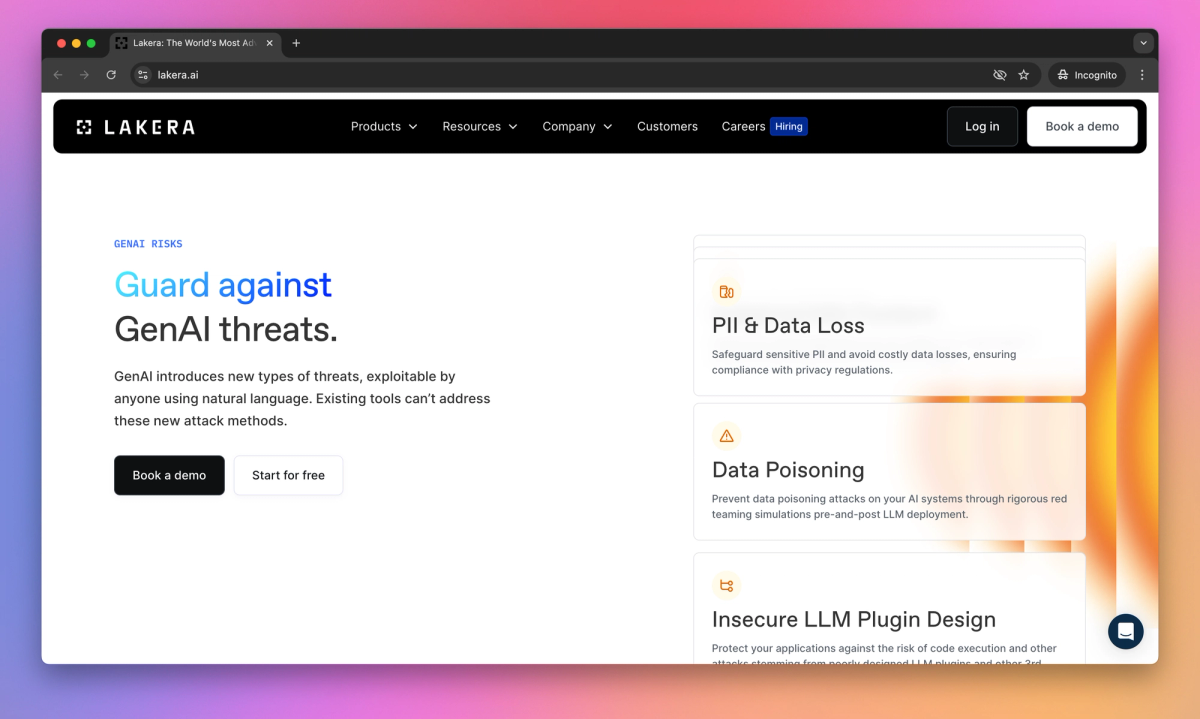The image size is (1200, 719).
Task: Click the macOS green fullscreen window button
Action: click(91, 43)
